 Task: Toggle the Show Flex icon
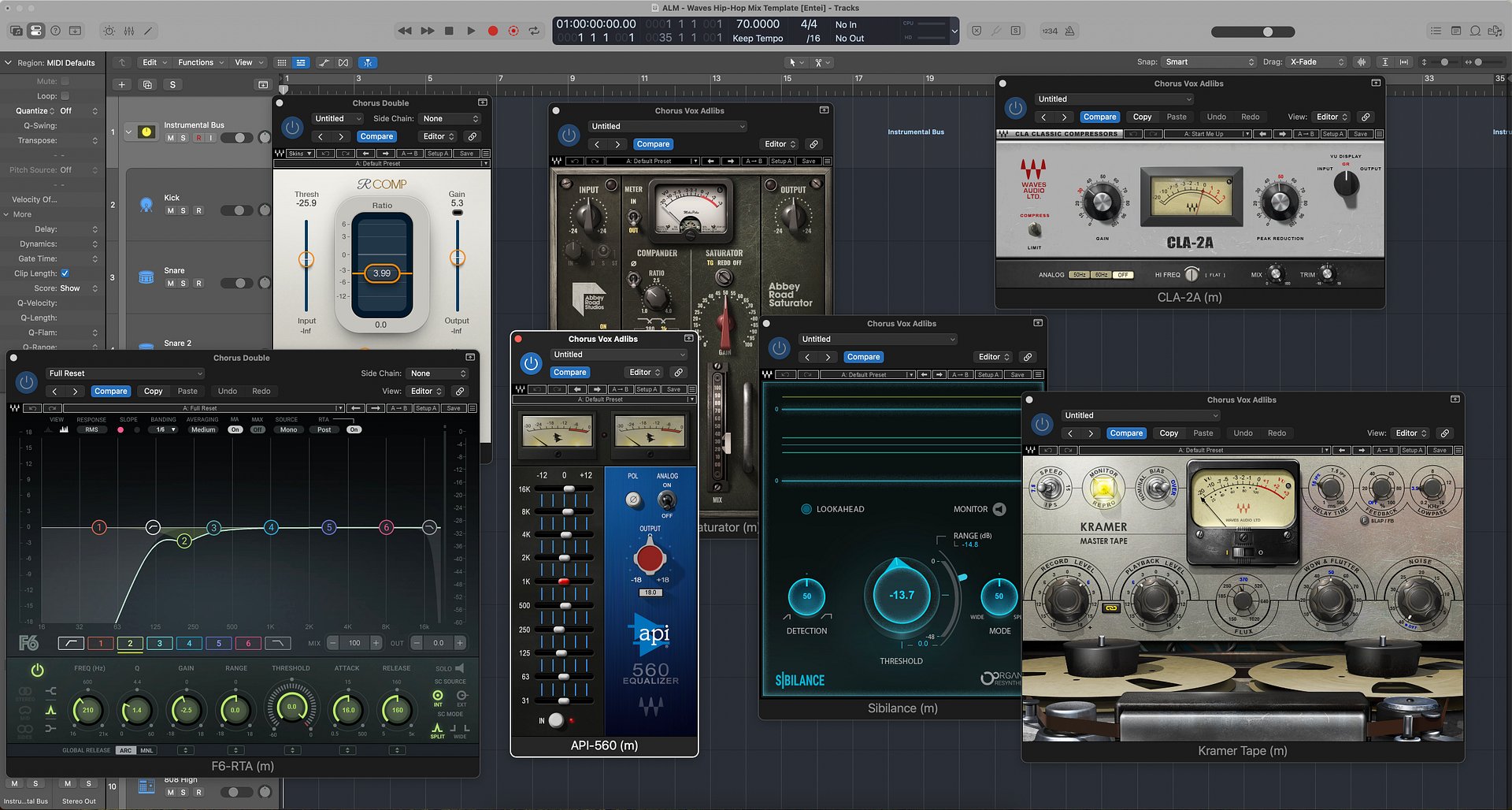343,62
